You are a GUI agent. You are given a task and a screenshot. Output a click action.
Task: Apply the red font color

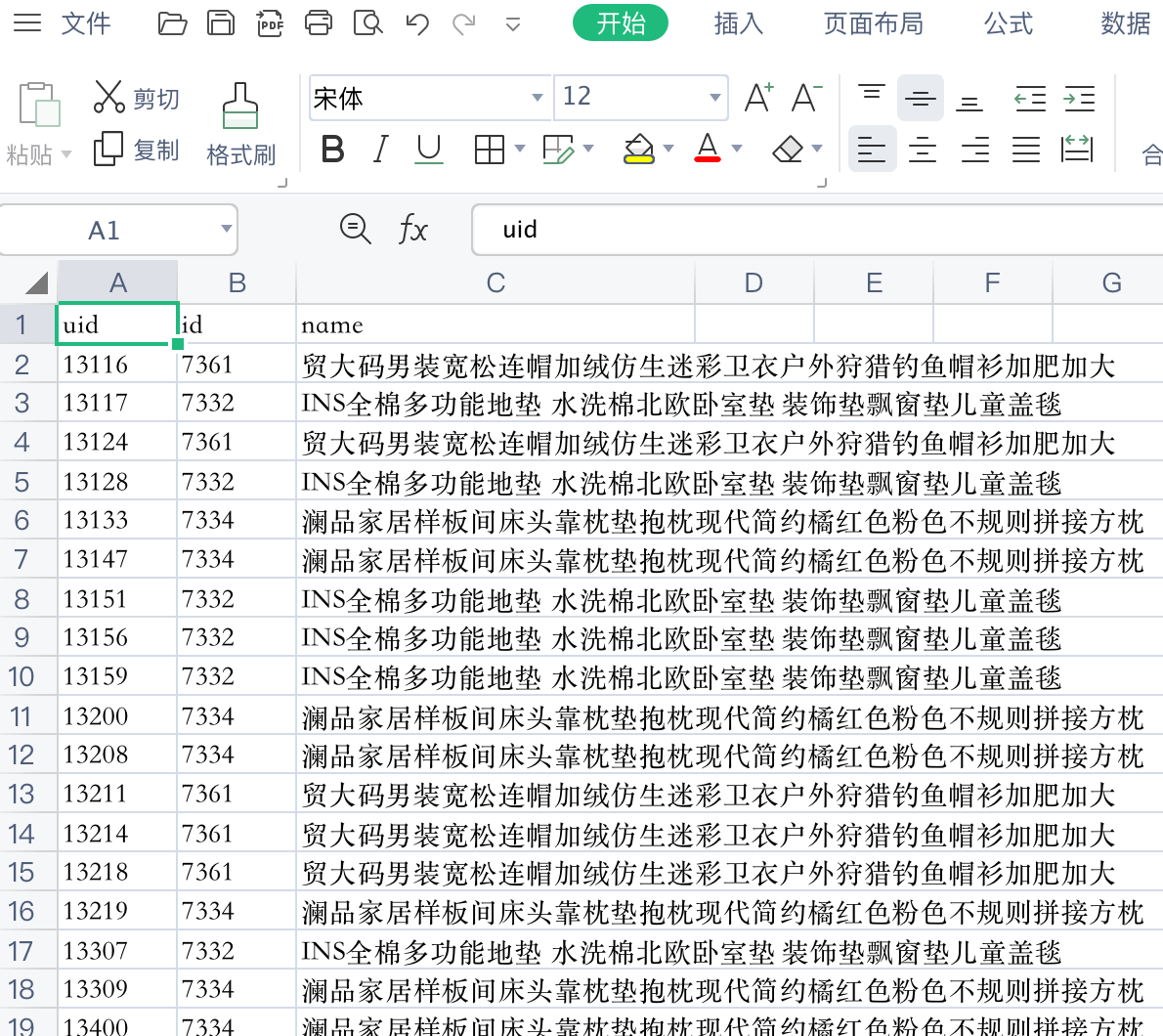[x=708, y=149]
